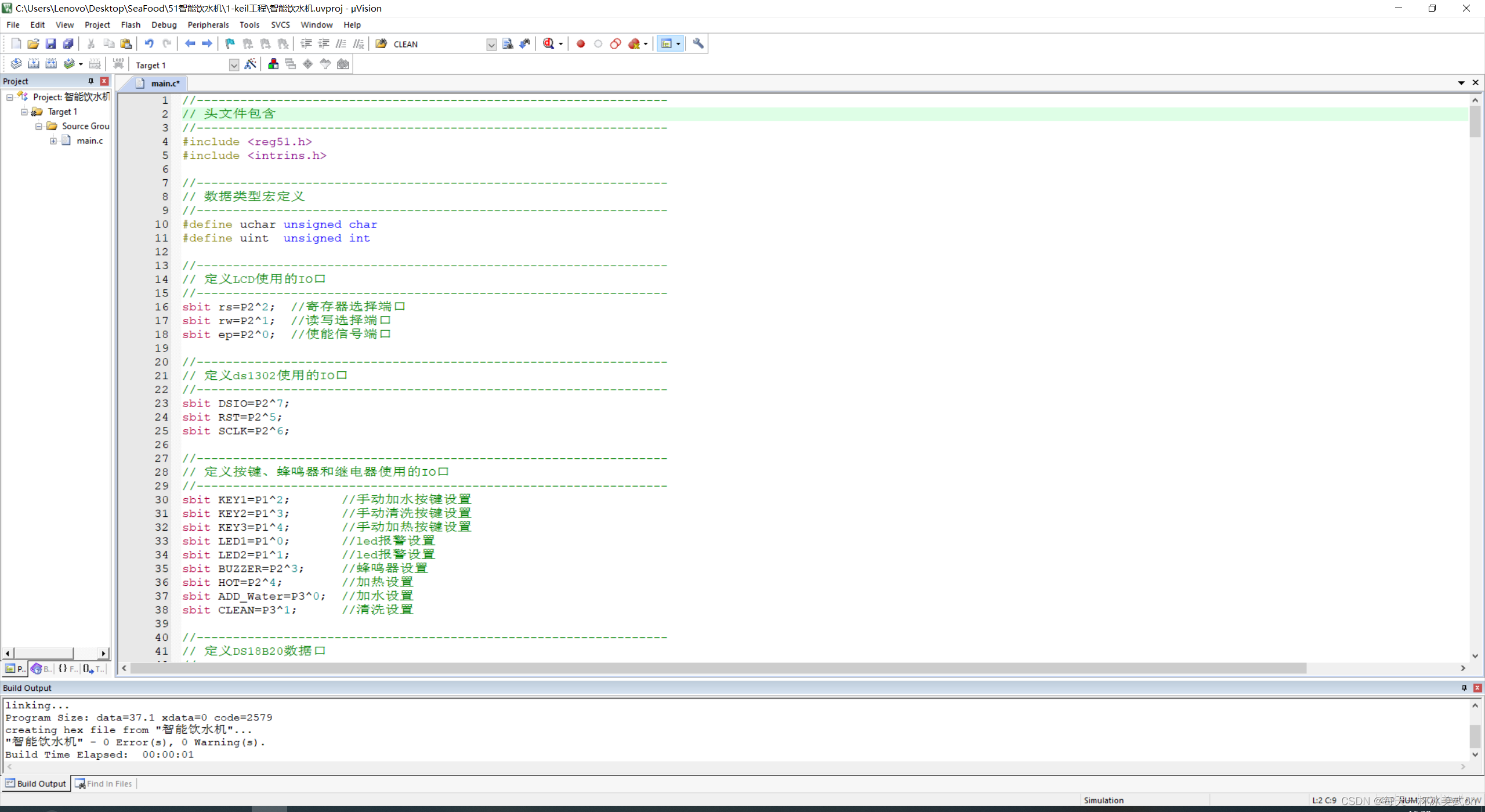Expand main.c node in project tree
The image size is (1485, 812).
pos(53,141)
